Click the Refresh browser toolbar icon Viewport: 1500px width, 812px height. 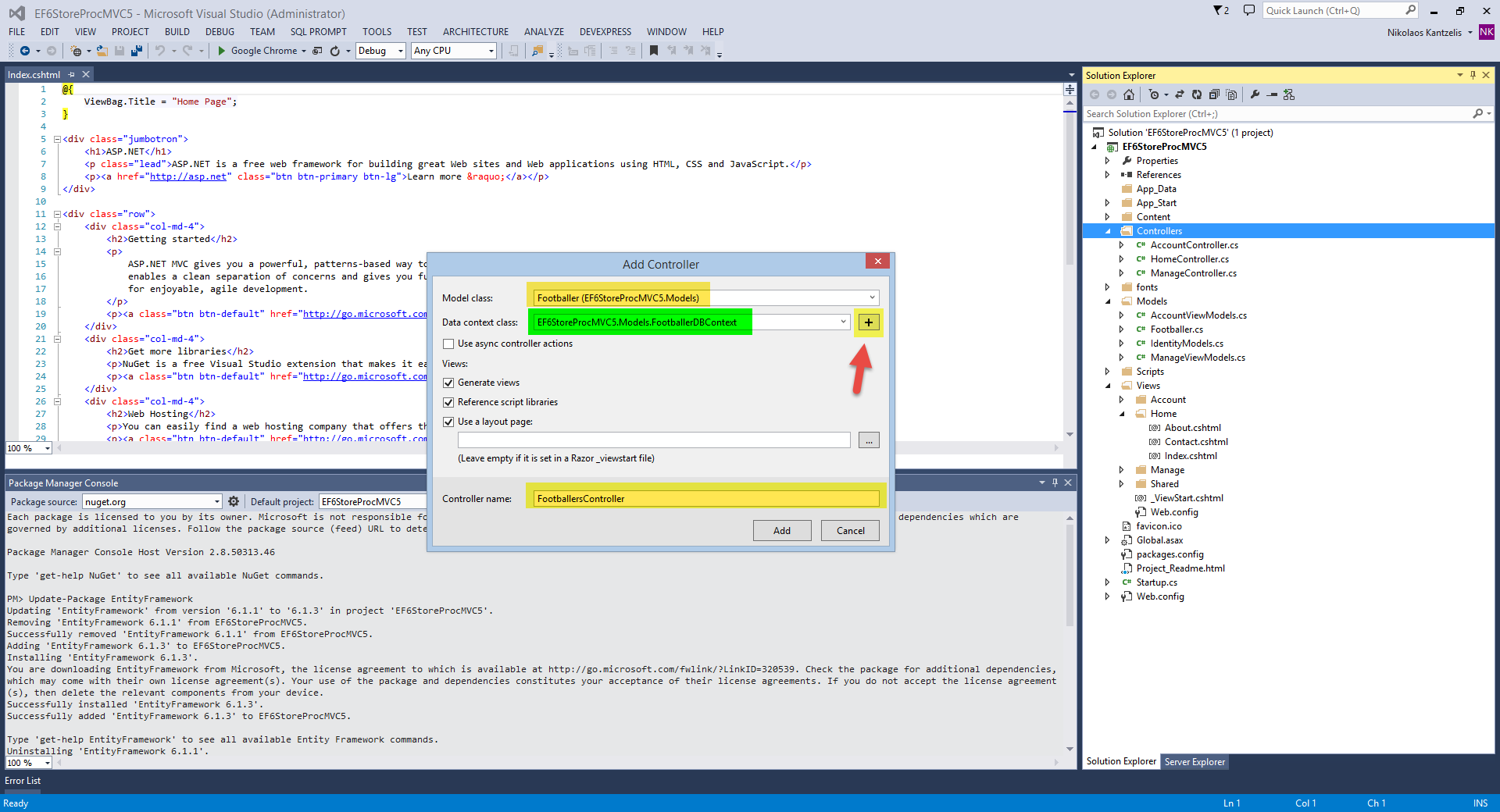click(335, 51)
